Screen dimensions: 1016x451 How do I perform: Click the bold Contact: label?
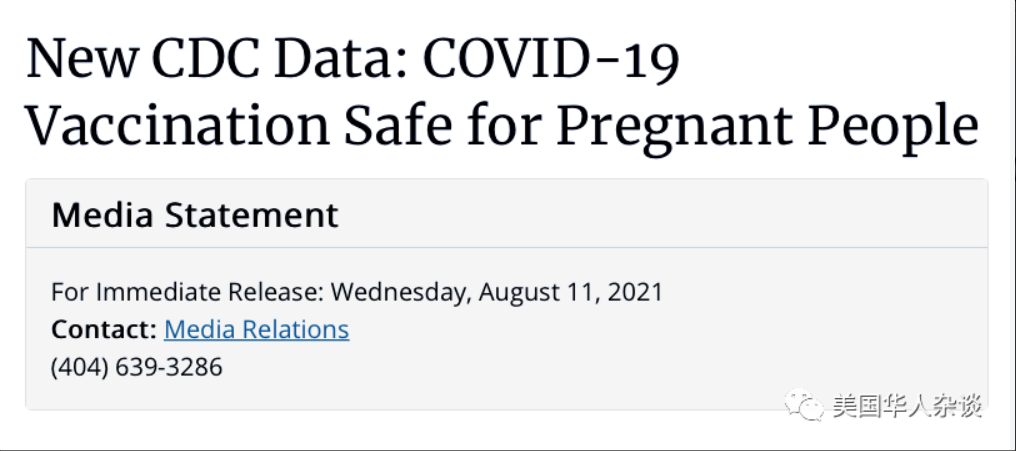tap(104, 330)
